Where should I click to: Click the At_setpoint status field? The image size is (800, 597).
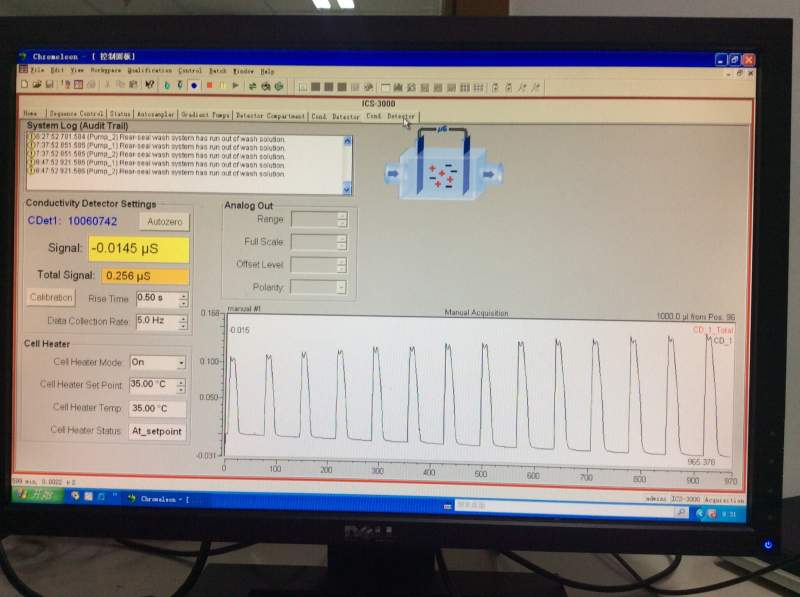coord(157,432)
